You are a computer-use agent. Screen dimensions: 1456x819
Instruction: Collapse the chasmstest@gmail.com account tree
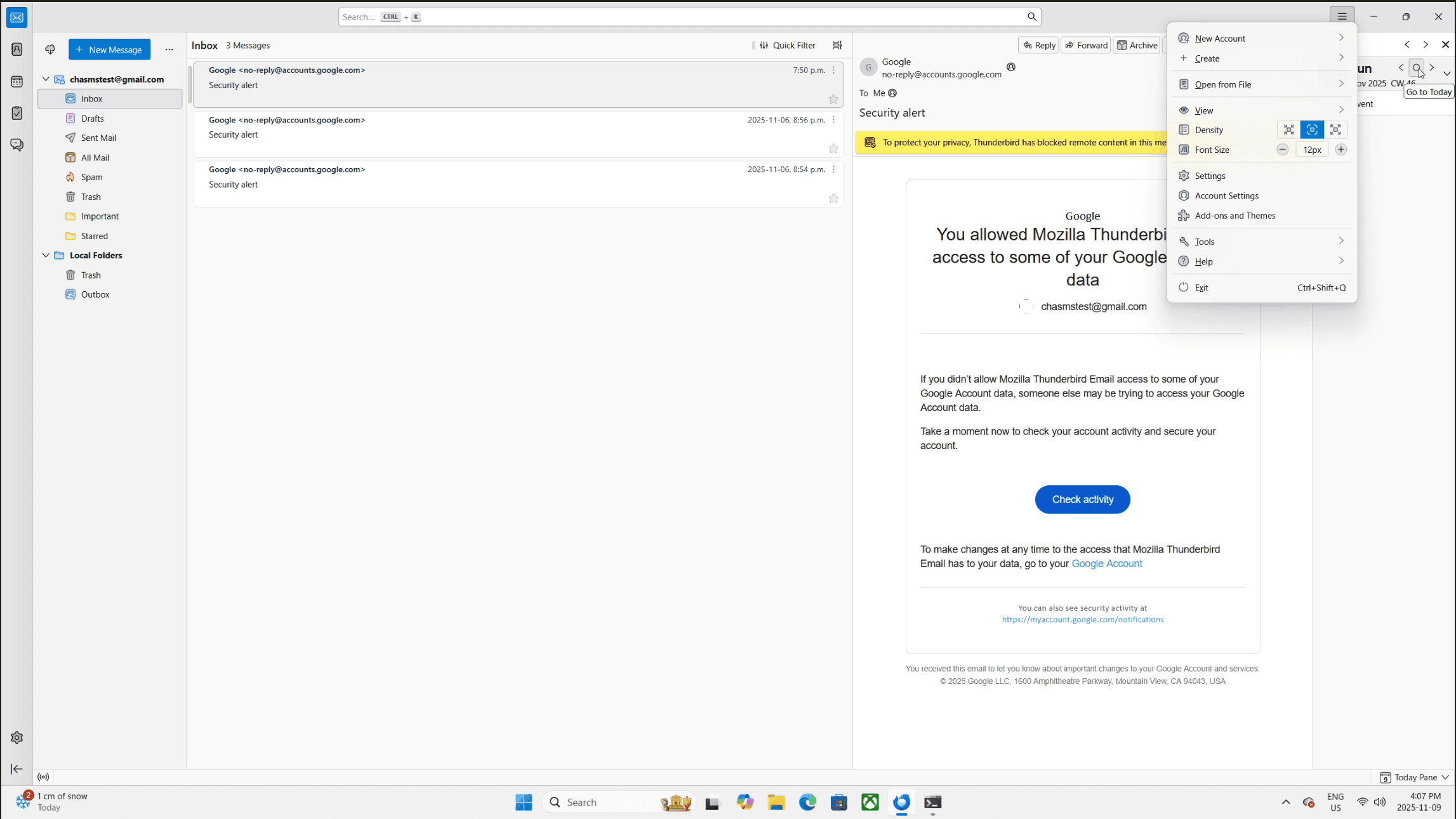pyautogui.click(x=46, y=79)
